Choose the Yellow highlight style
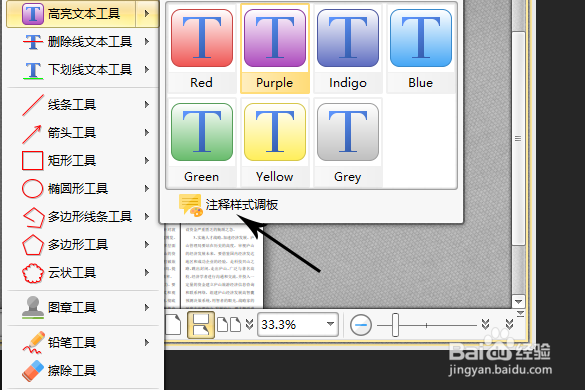 pos(275,143)
